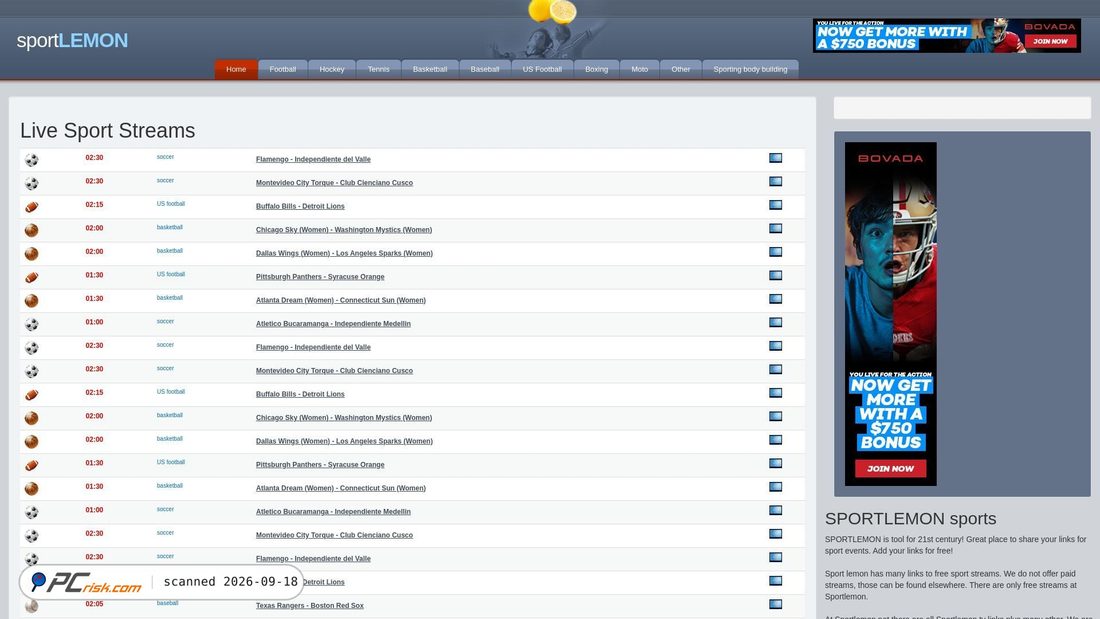The width and height of the screenshot is (1100, 619).
Task: Click the soccer ball icon in the first Flamengo row
Action: tap(32, 160)
